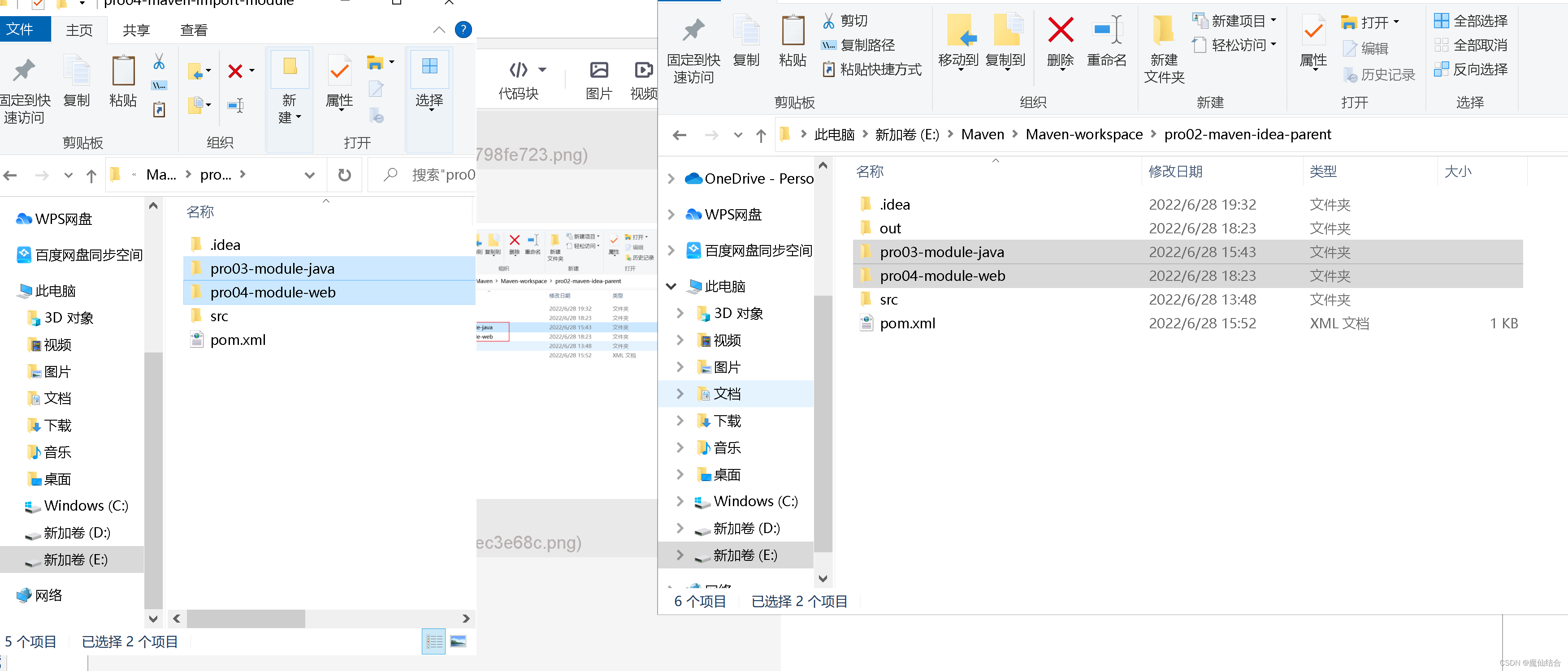This screenshot has width=1568, height=671.
Task: Click the Copy icon in left window ribbon
Action: click(77, 81)
